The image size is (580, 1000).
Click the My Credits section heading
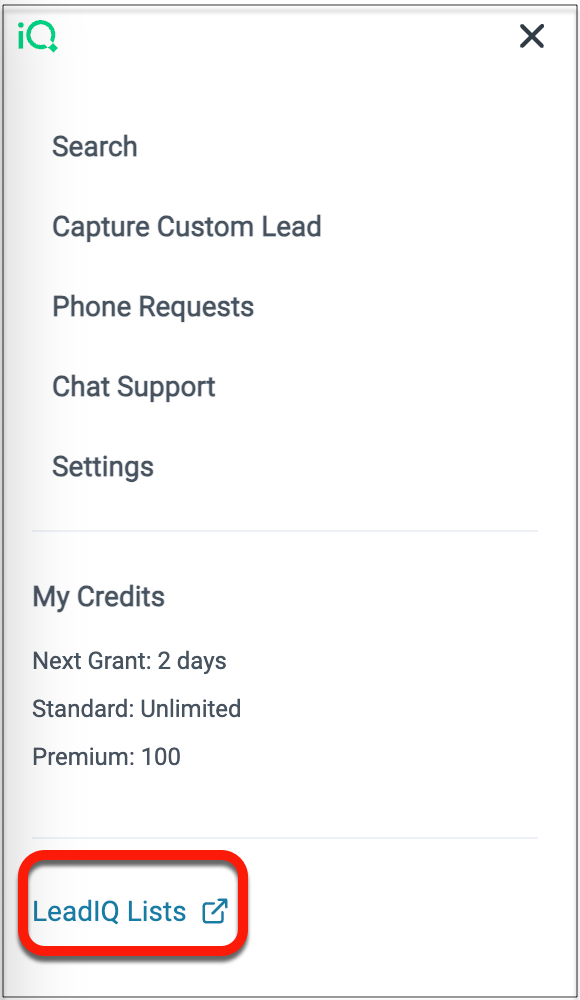tap(97, 596)
